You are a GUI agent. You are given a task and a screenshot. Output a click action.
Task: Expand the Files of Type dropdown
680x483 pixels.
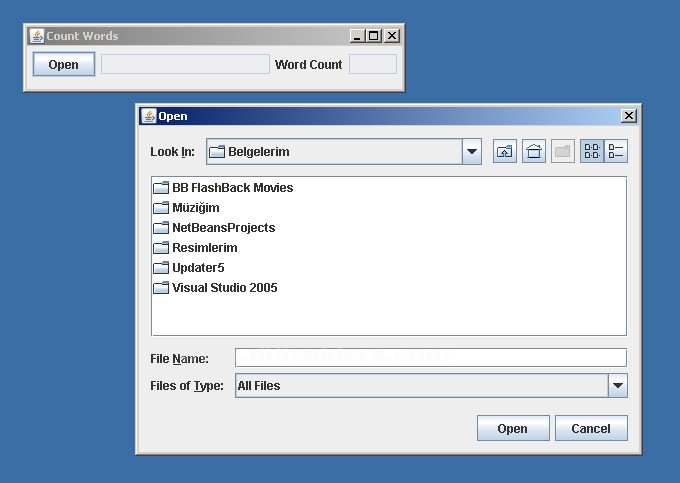[617, 386]
